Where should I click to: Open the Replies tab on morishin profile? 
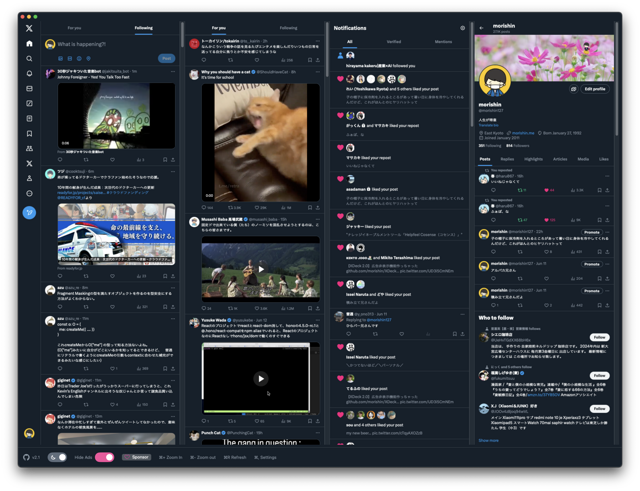coord(507,159)
